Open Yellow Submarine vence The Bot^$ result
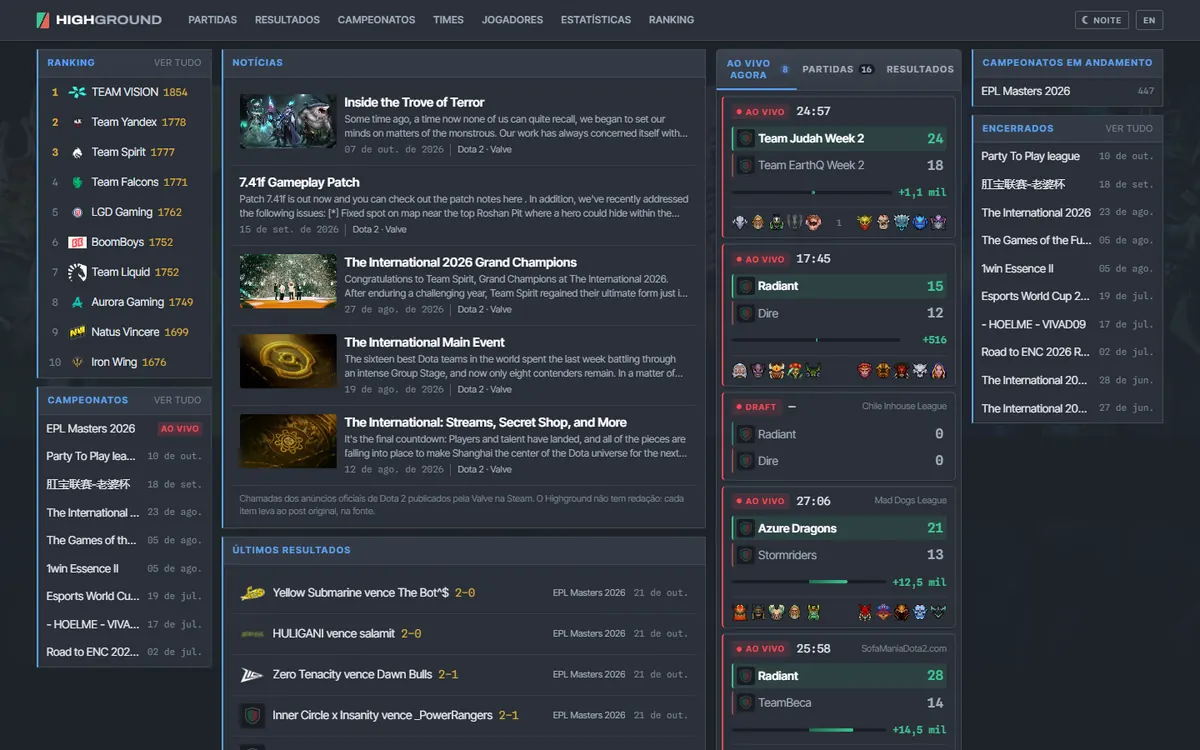Screen dimensions: 1200x750 [x=464, y=593]
